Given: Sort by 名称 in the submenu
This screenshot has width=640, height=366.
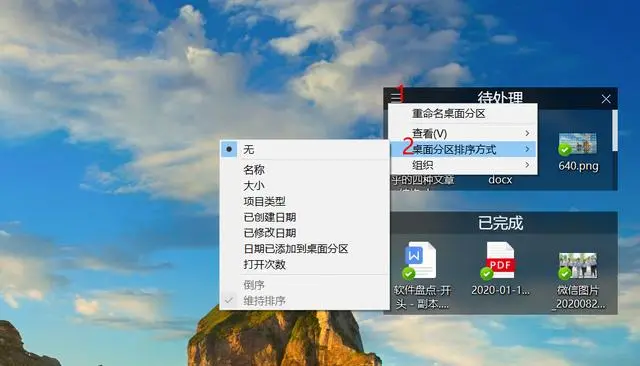Looking at the screenshot, I should point(304,170).
